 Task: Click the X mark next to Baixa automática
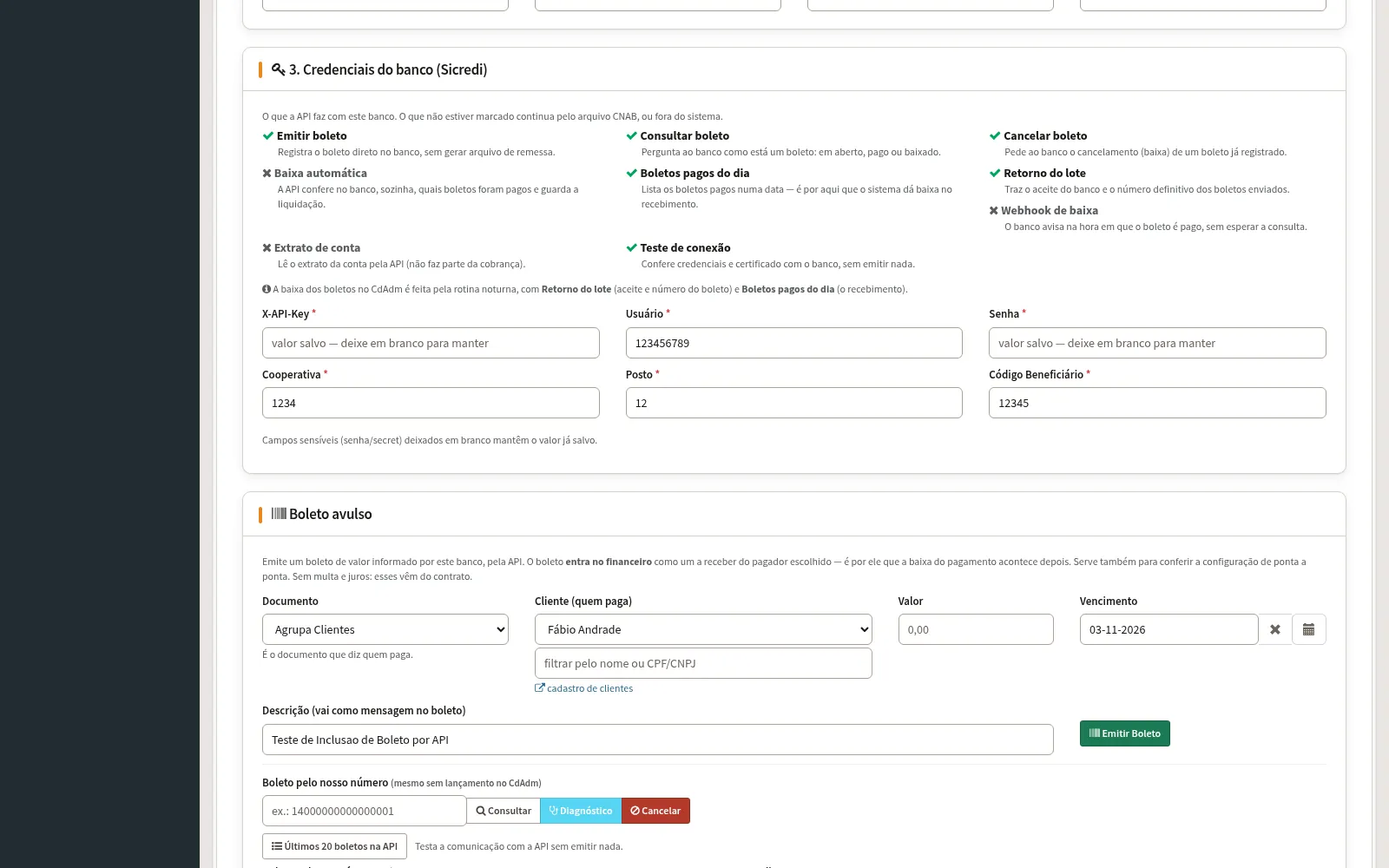click(267, 173)
